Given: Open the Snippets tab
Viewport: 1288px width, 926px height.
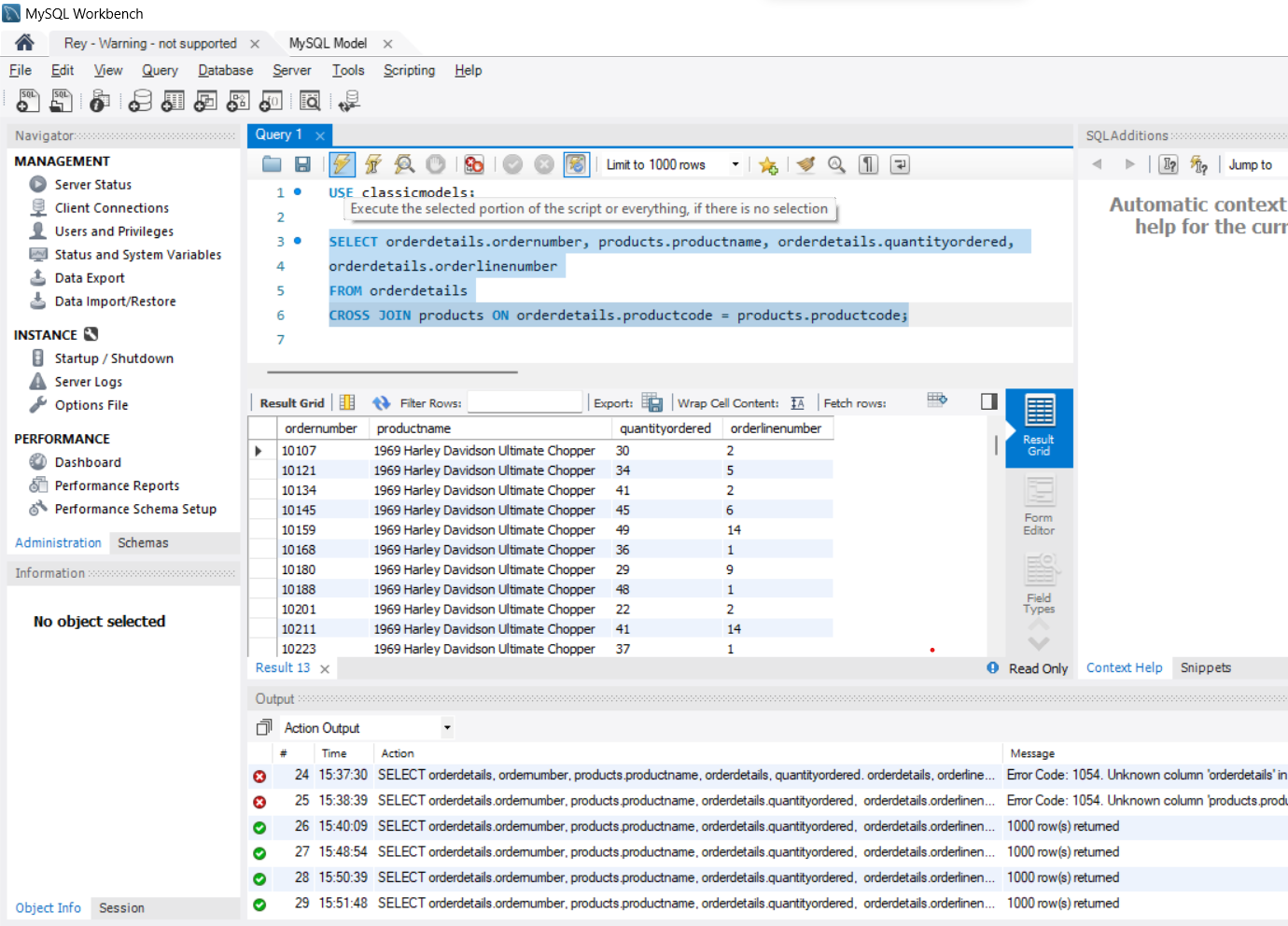Looking at the screenshot, I should point(1206,667).
